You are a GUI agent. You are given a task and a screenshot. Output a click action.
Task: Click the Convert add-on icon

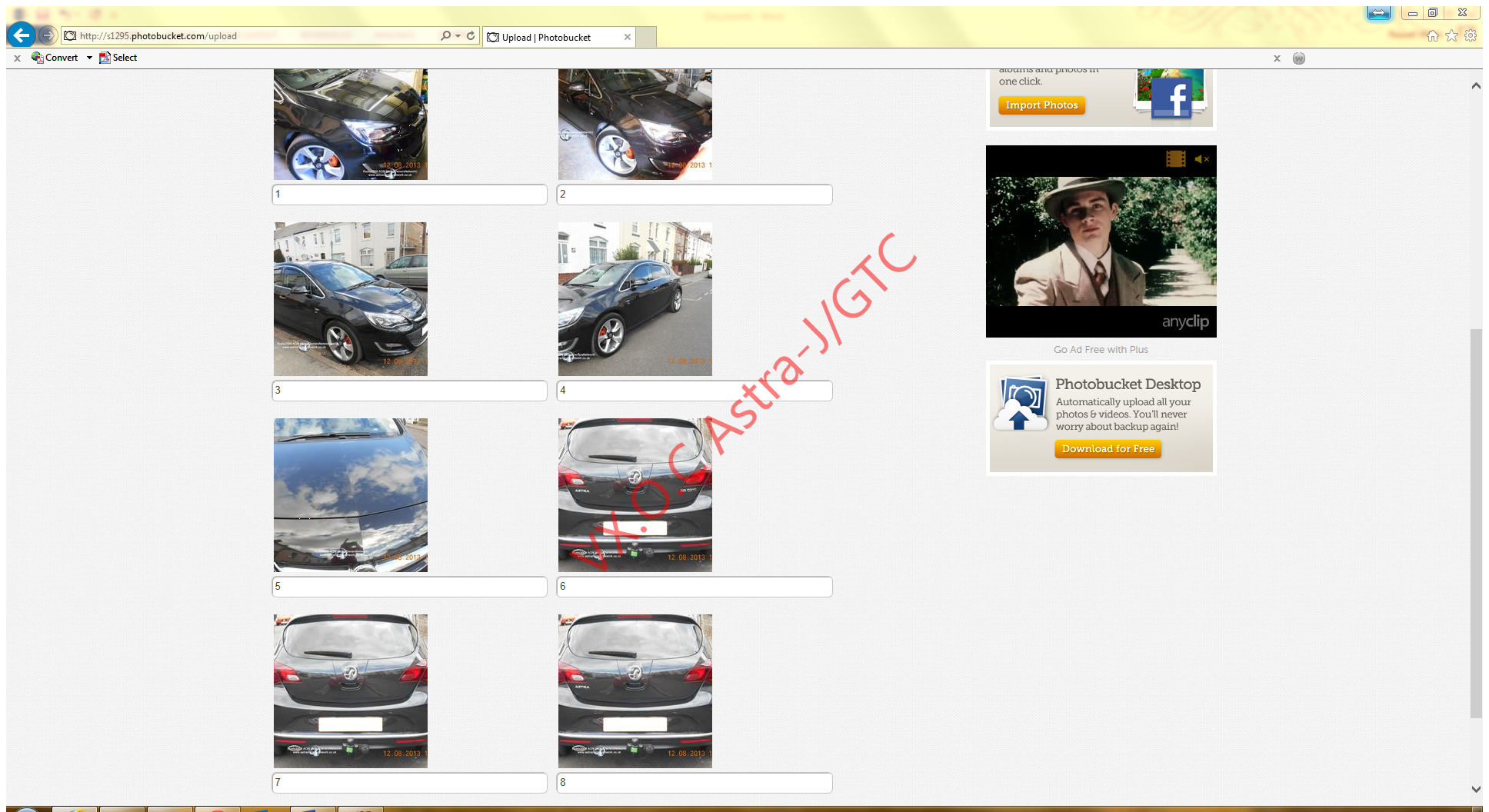[37, 58]
